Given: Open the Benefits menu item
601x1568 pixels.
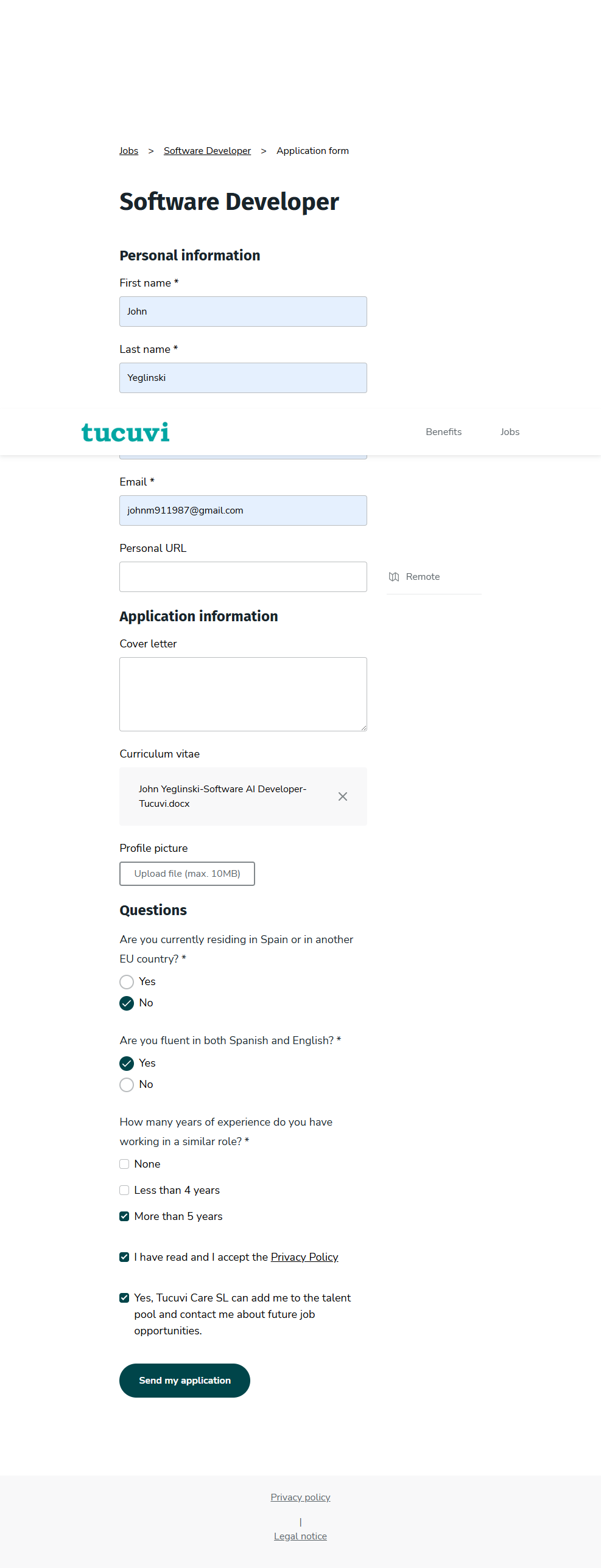Looking at the screenshot, I should click(443, 432).
